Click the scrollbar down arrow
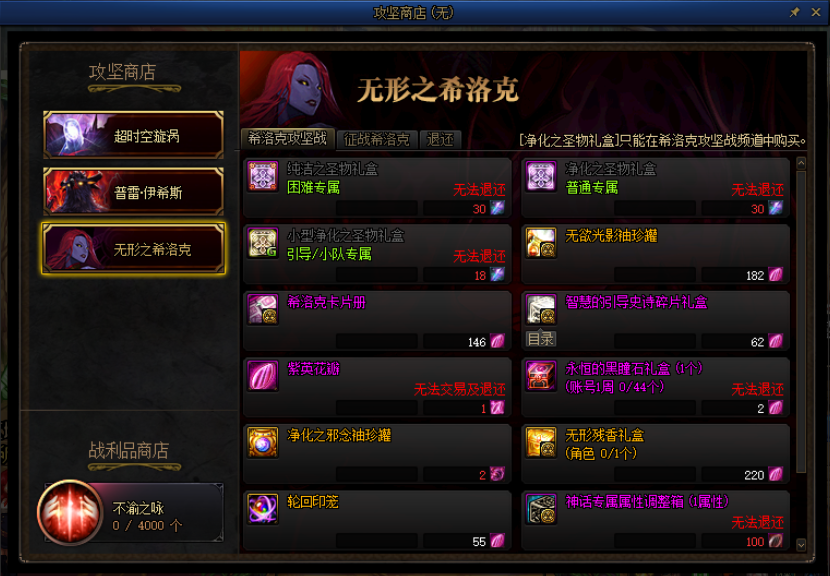Screen dimensions: 830x576 [x=801, y=544]
